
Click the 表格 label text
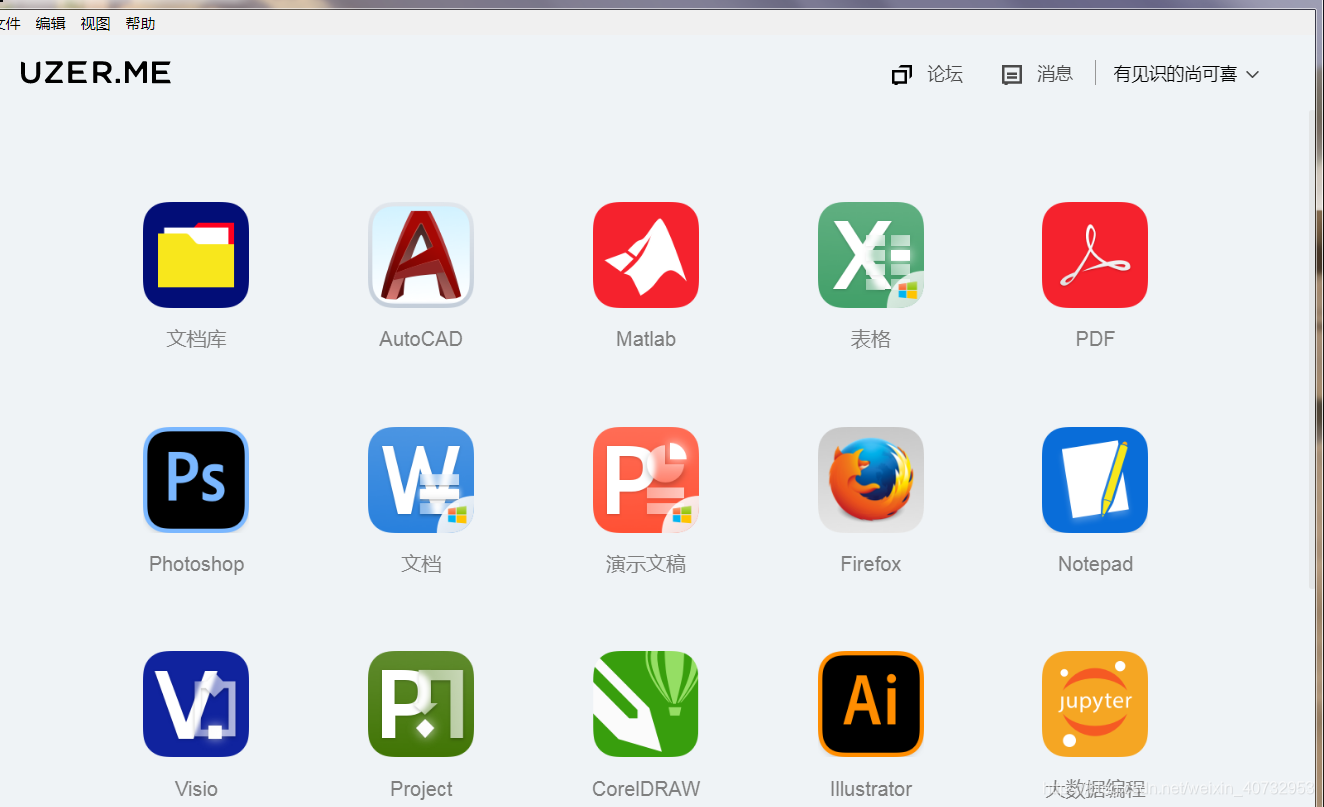click(x=871, y=339)
